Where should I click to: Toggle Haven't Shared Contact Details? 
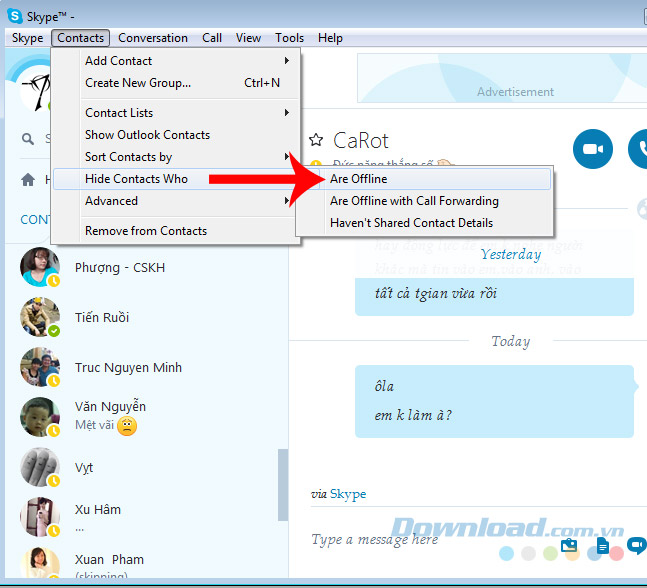(425, 223)
